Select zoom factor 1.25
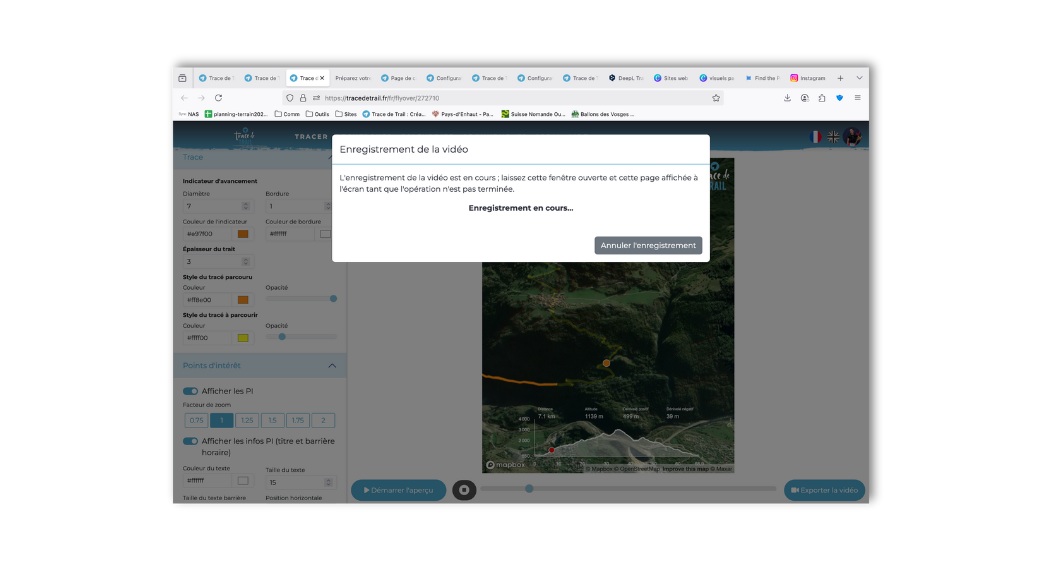This screenshot has height=564, width=1050. [247, 421]
